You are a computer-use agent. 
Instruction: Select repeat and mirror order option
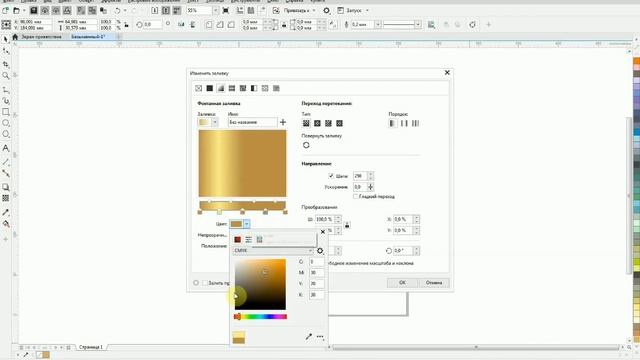(404, 123)
